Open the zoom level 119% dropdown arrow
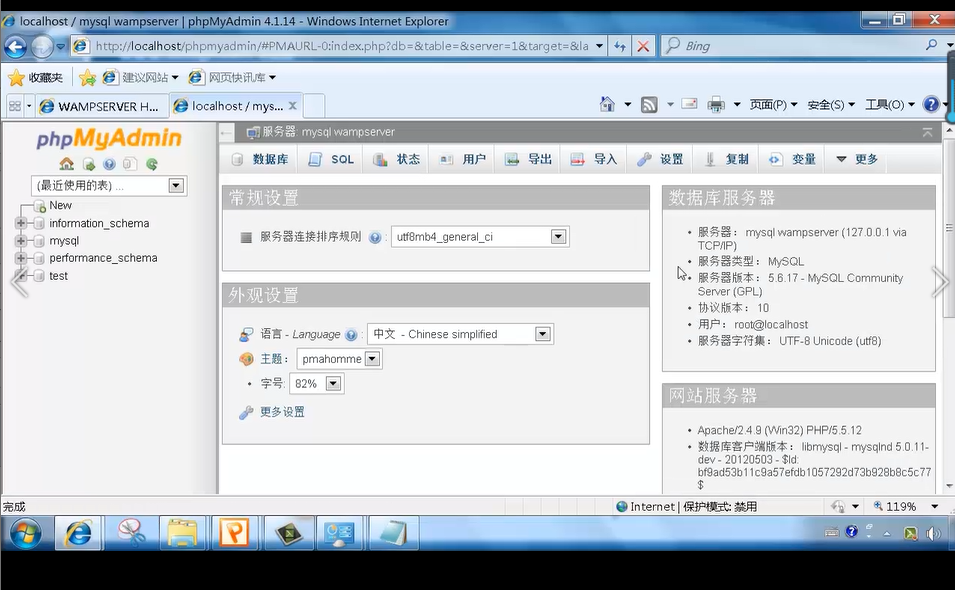955x590 pixels. coord(934,507)
